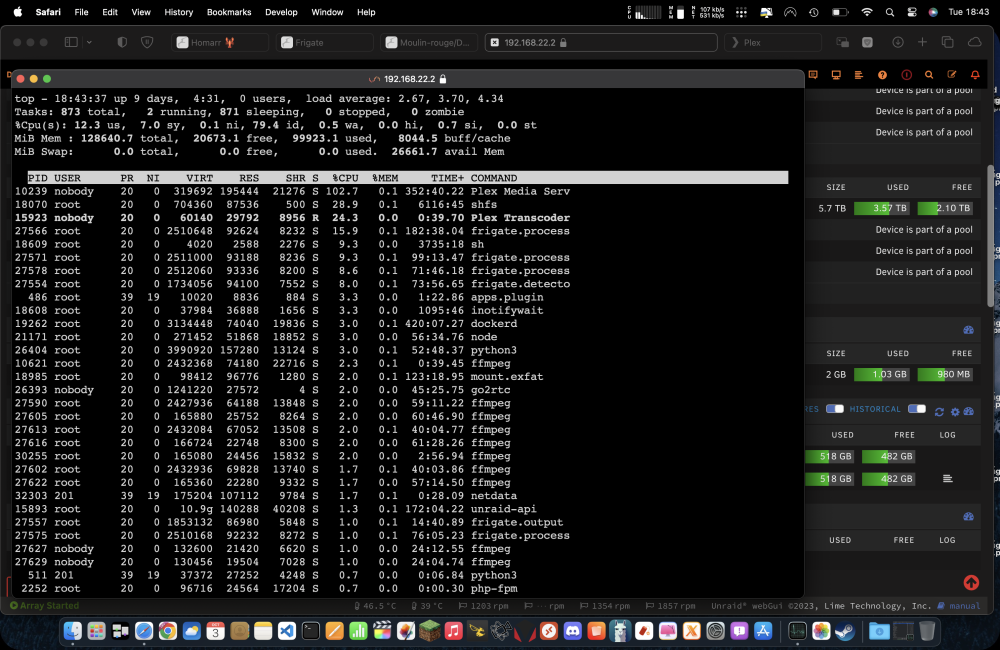Image resolution: width=1000 pixels, height=650 pixels.
Task: Open Visual Studio Code from the Dock
Action: [x=286, y=631]
